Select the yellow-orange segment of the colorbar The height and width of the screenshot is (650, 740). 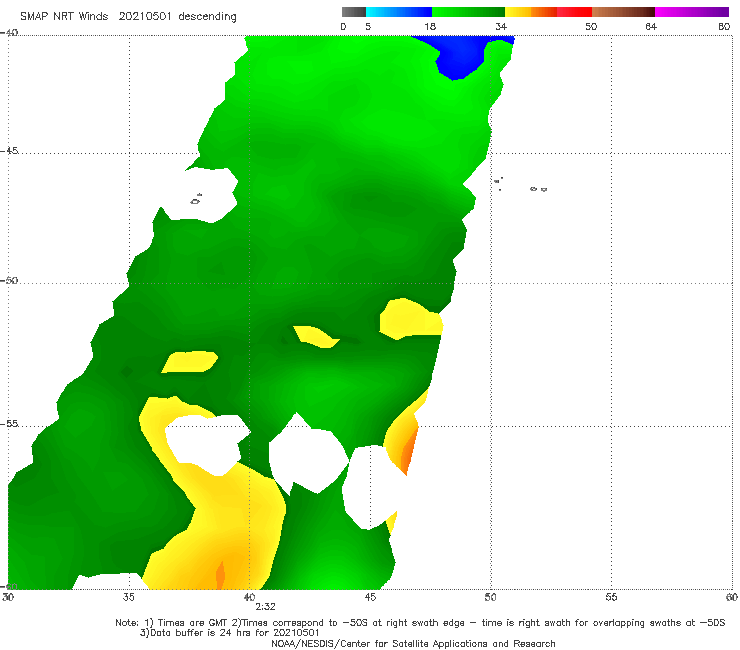(531, 12)
